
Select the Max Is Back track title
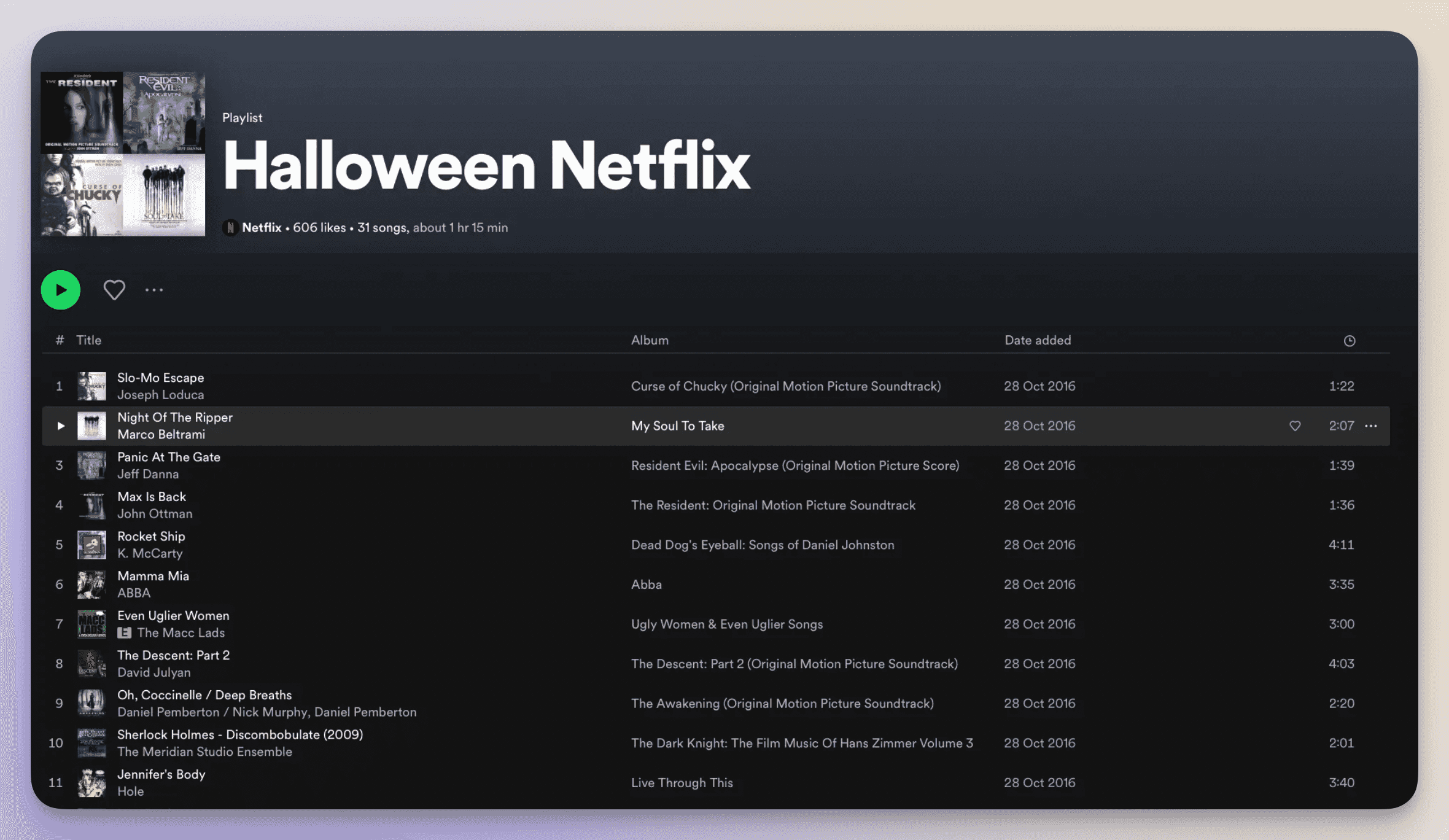coord(152,496)
